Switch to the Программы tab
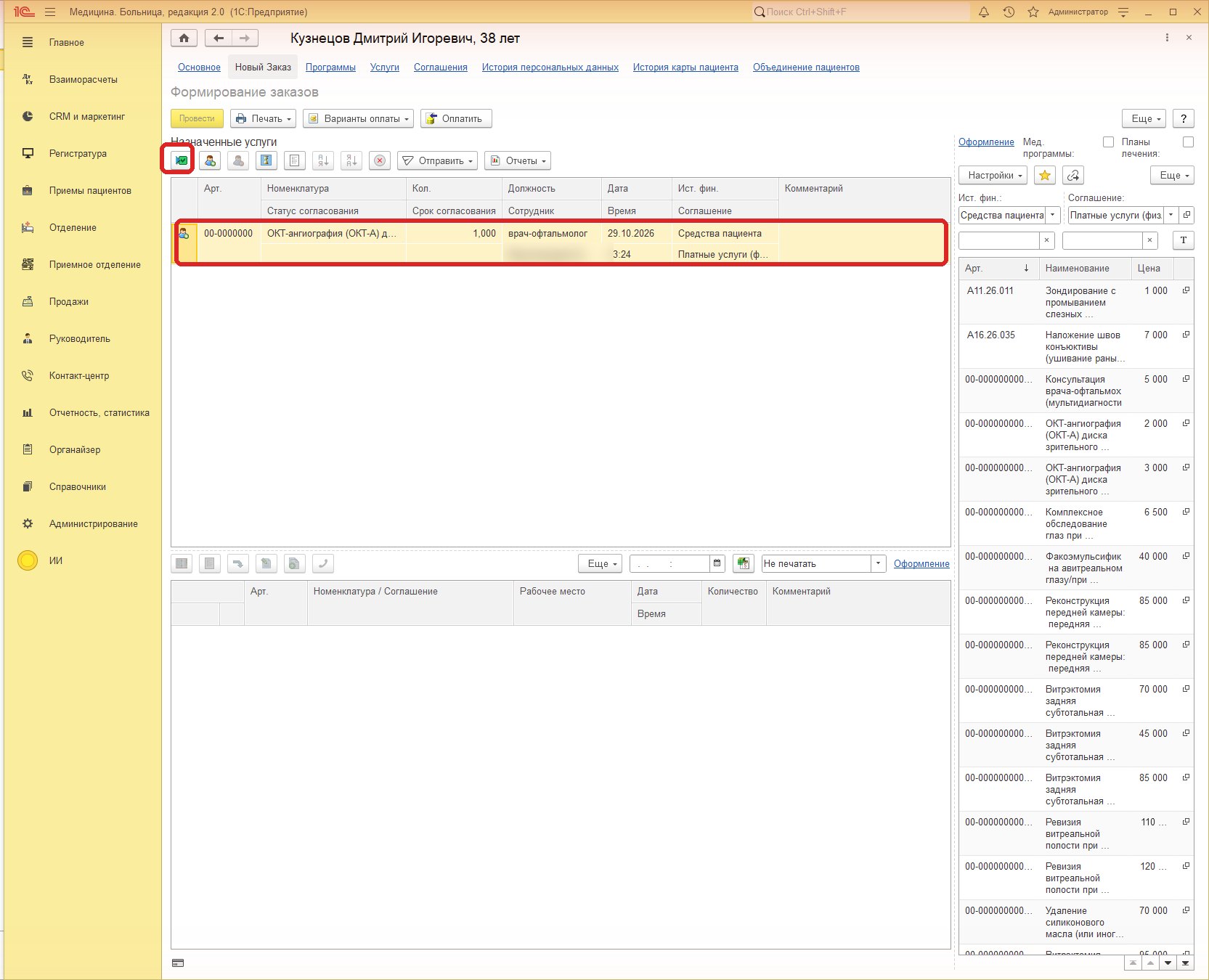 330,67
